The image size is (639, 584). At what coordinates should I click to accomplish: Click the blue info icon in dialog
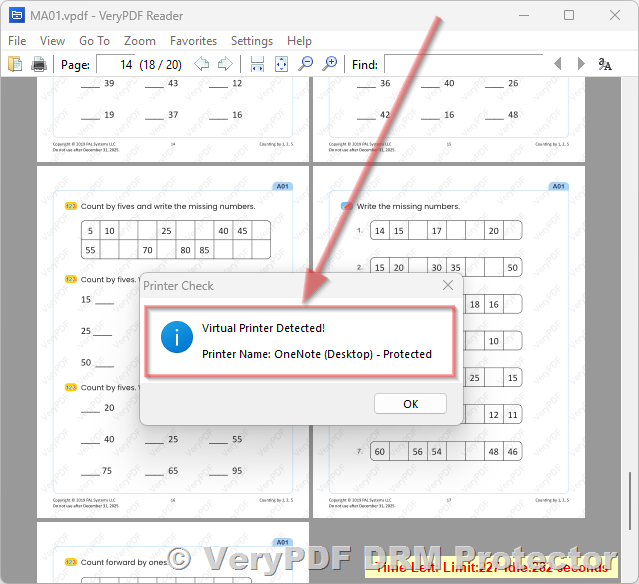[177, 337]
